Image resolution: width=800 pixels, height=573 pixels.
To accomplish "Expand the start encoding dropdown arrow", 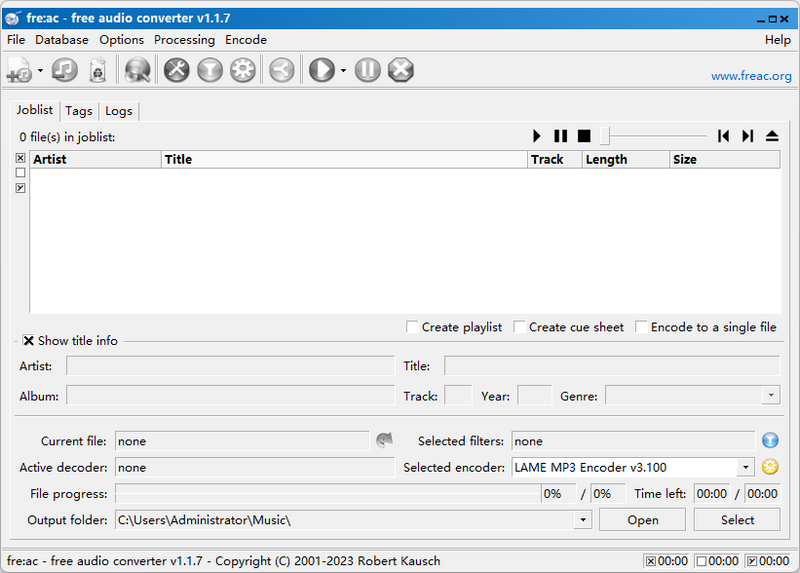I will (343, 70).
